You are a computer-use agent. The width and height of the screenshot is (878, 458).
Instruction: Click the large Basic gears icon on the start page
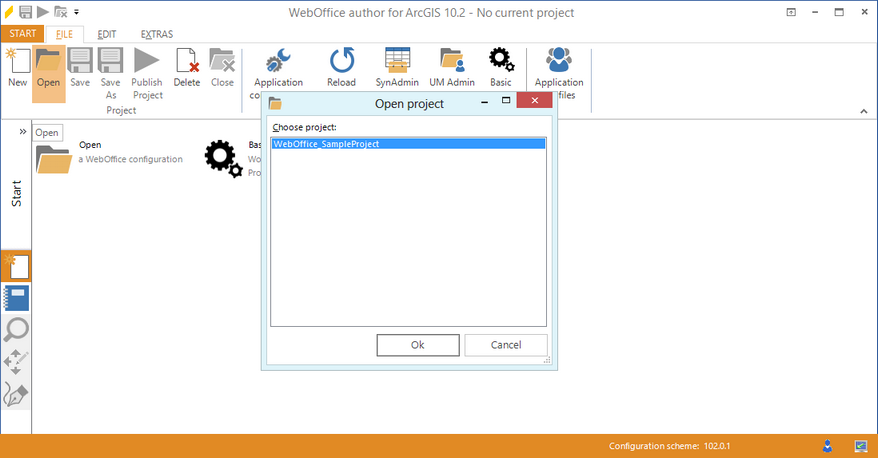click(x=223, y=158)
